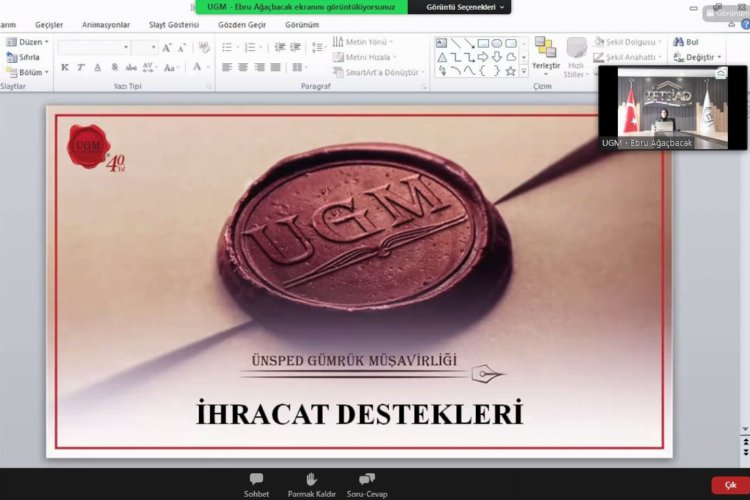The width and height of the screenshot is (750, 500).
Task: Click Metni Hizala align text button
Action: pos(365,57)
